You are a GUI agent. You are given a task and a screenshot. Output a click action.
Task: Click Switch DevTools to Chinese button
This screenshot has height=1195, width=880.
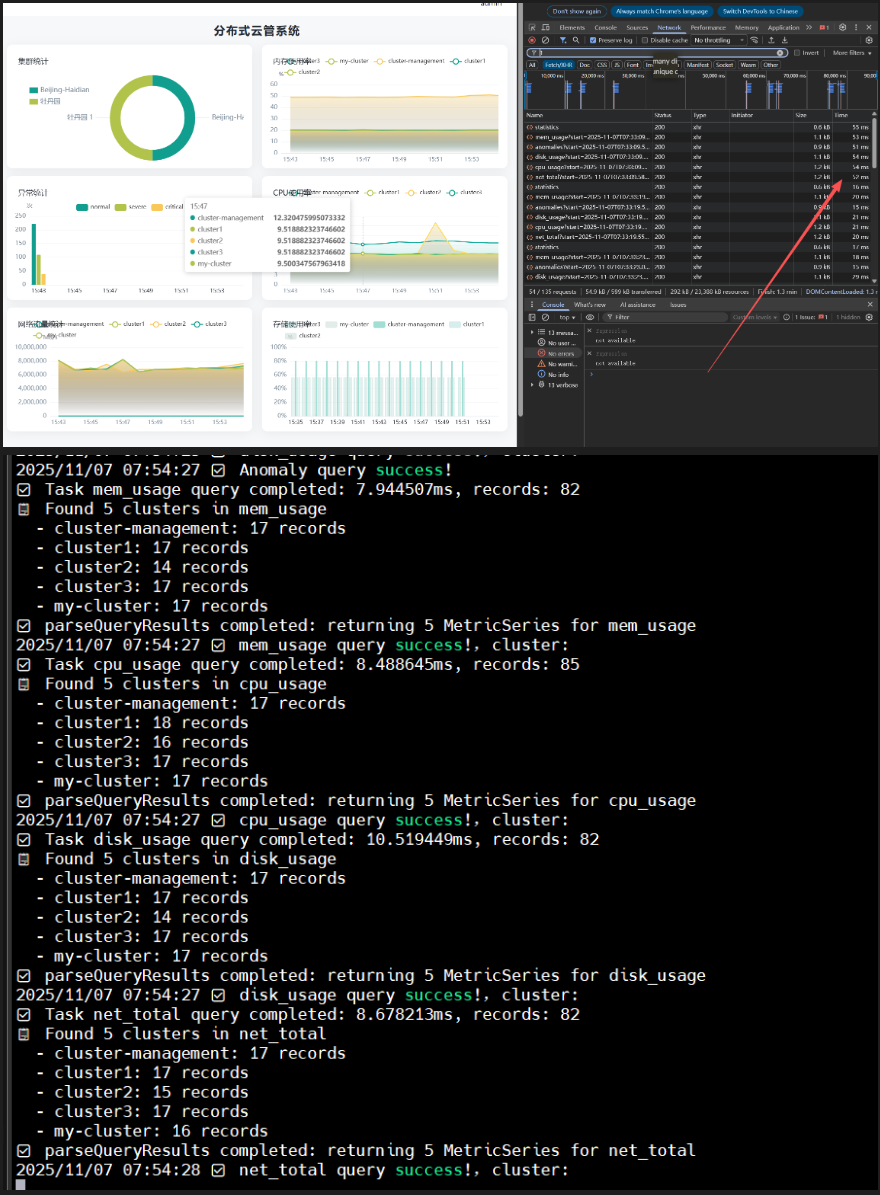coord(760,11)
